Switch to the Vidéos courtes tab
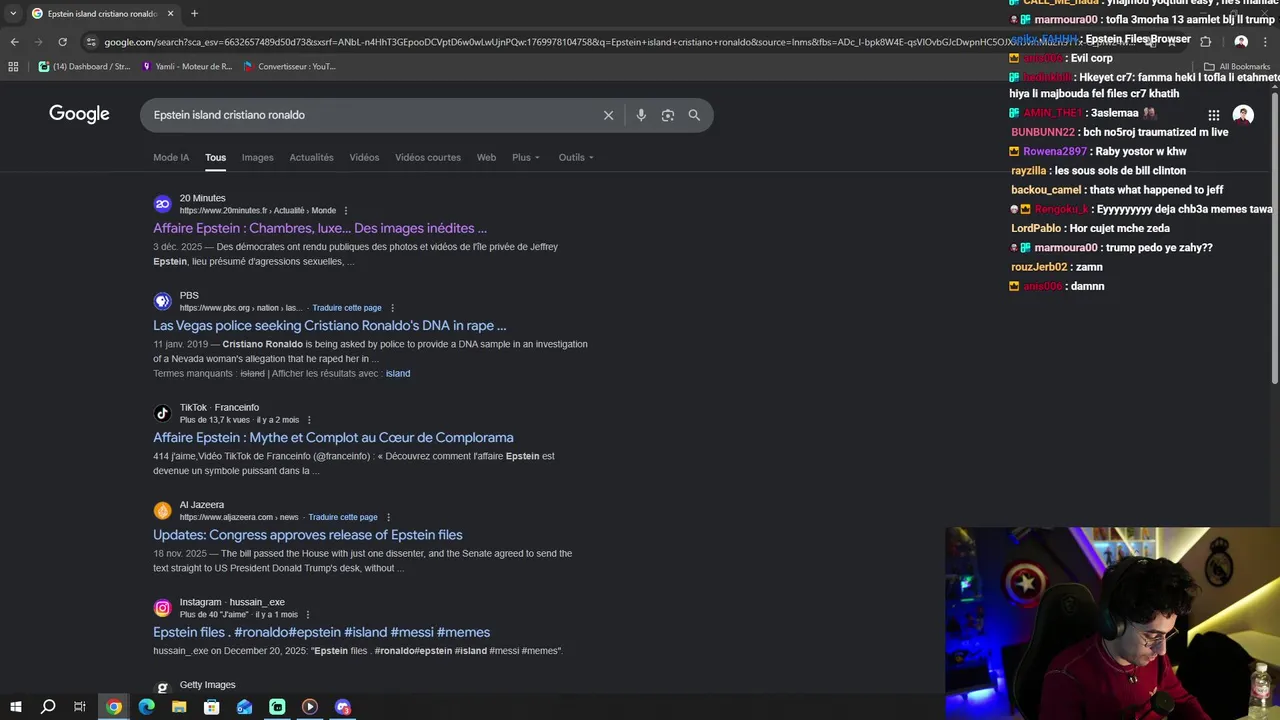This screenshot has height=720, width=1280. point(428,158)
